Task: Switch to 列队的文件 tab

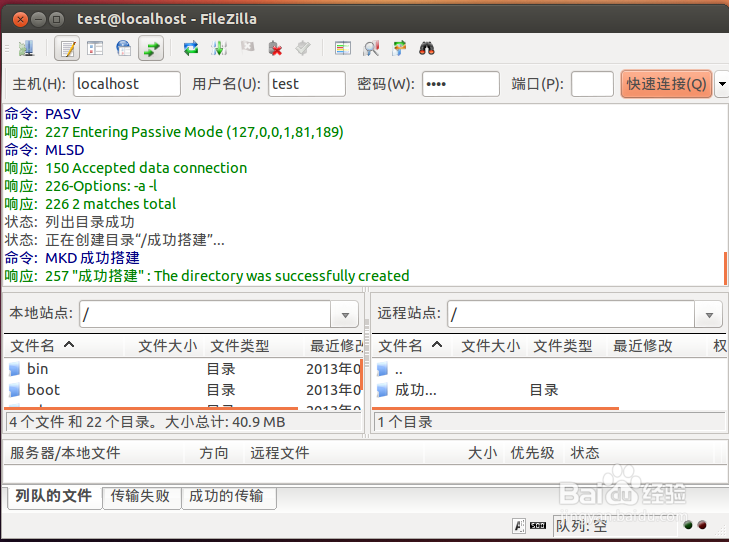Action: point(54,496)
